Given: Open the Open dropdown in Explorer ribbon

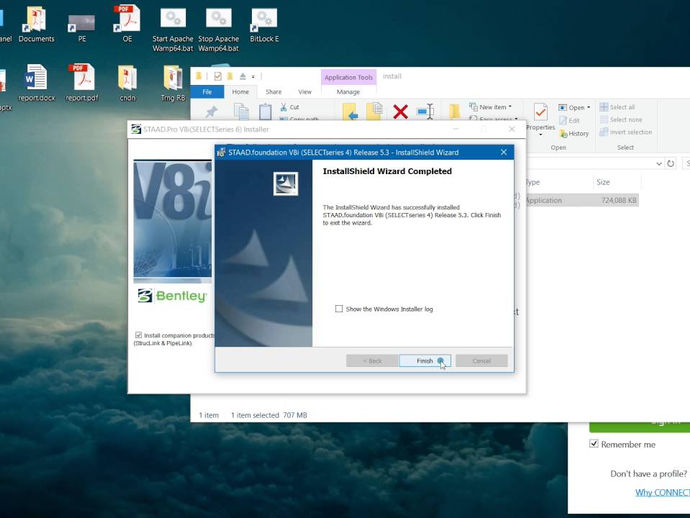Looking at the screenshot, I should click(x=574, y=107).
